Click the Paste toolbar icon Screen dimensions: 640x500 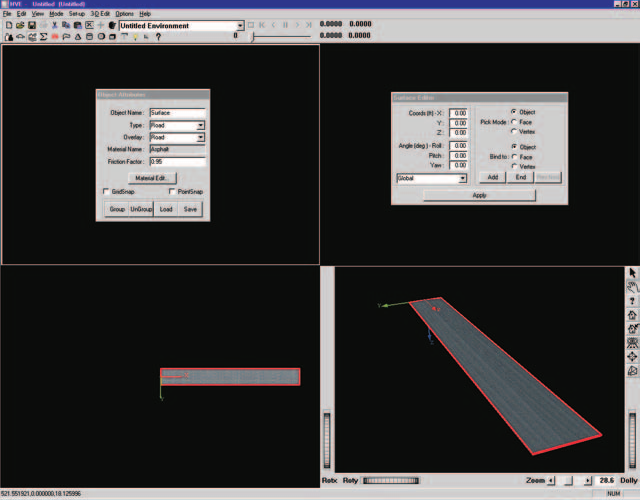pos(78,25)
